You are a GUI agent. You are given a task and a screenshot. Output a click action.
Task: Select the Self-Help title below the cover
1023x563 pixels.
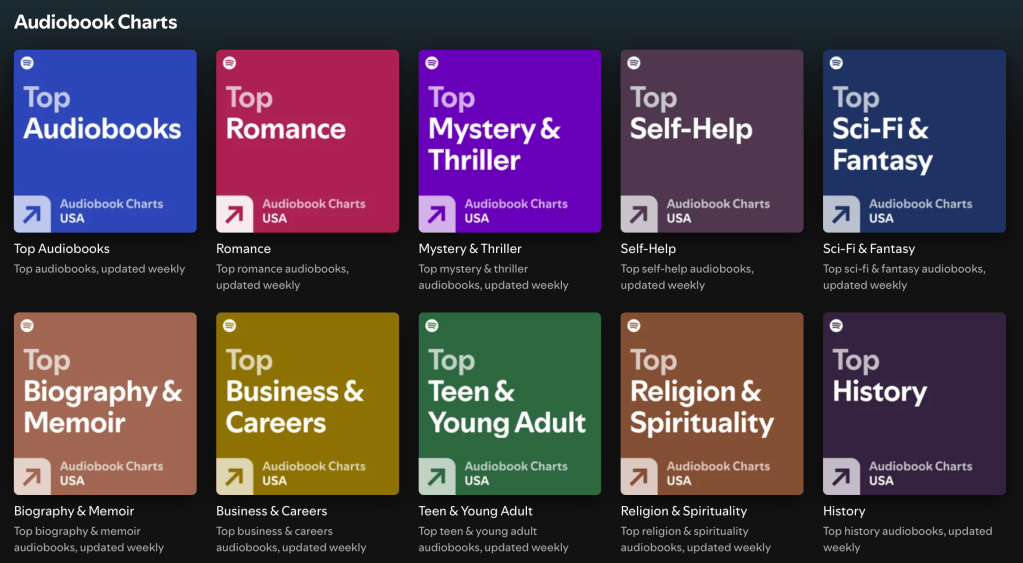[648, 249]
